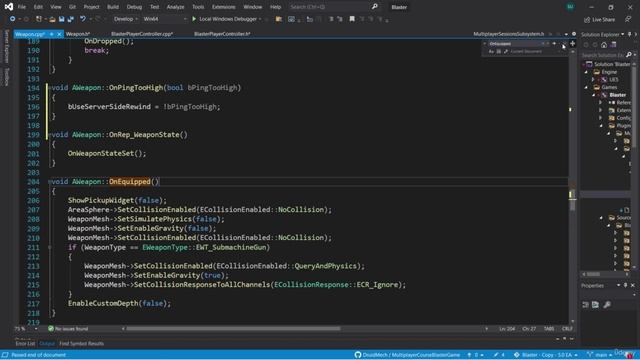Open the Output tab
The width and height of the screenshot is (640, 360).
pos(47,344)
